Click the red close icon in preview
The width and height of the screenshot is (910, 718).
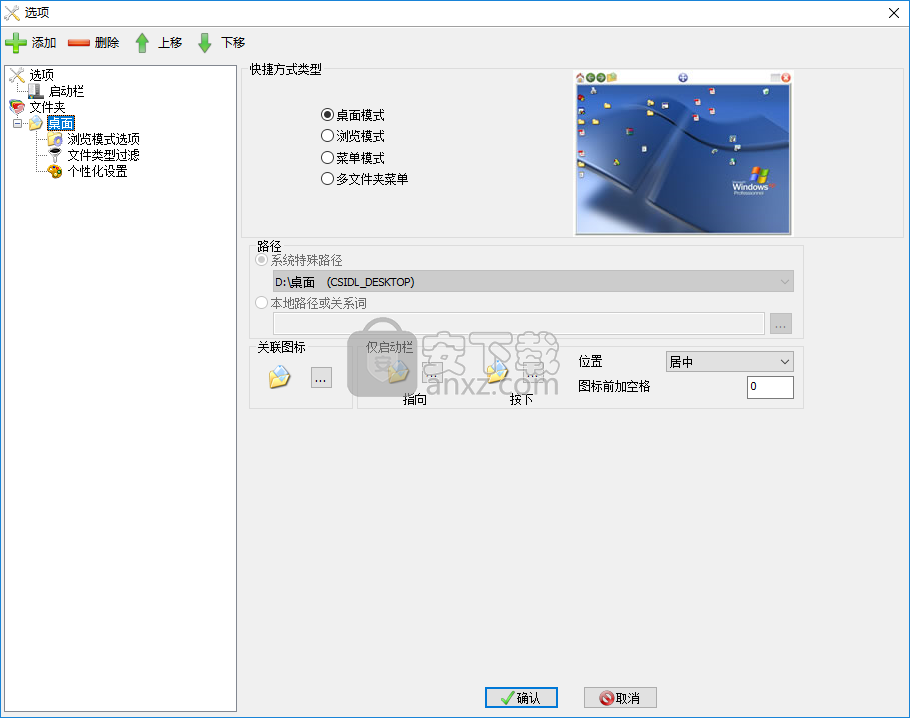click(786, 77)
